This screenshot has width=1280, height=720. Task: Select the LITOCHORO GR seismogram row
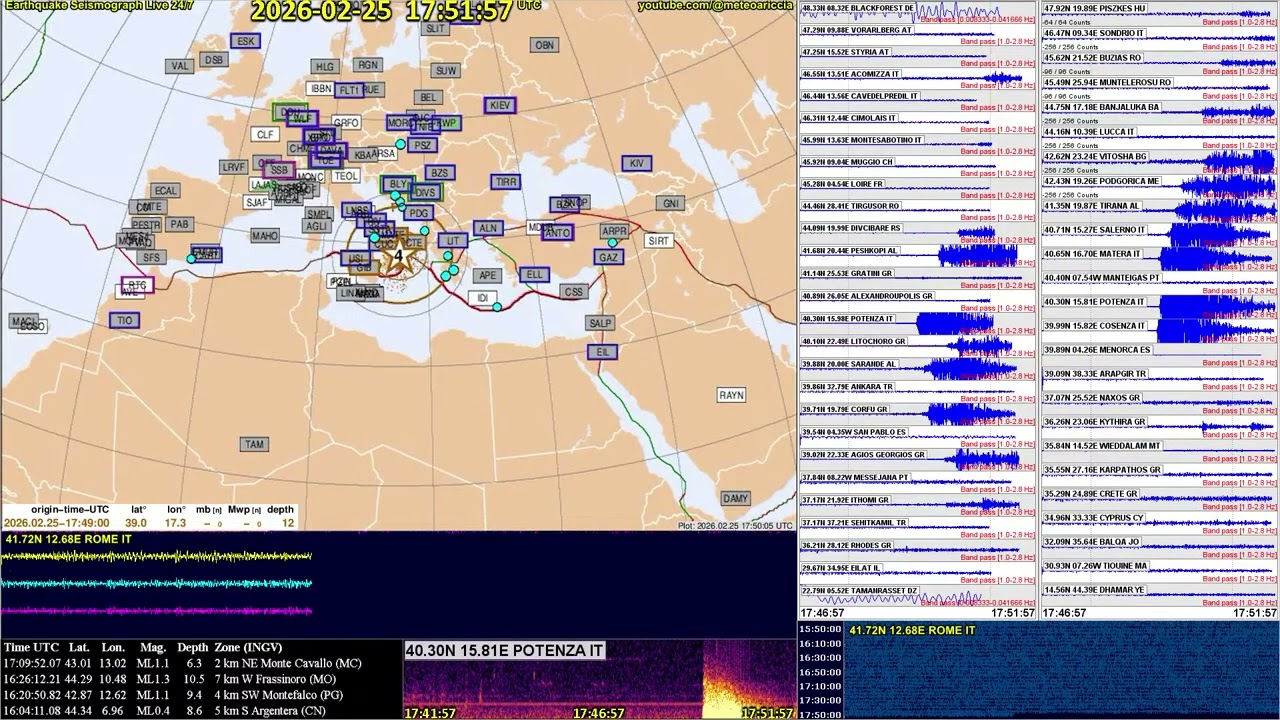click(918, 346)
